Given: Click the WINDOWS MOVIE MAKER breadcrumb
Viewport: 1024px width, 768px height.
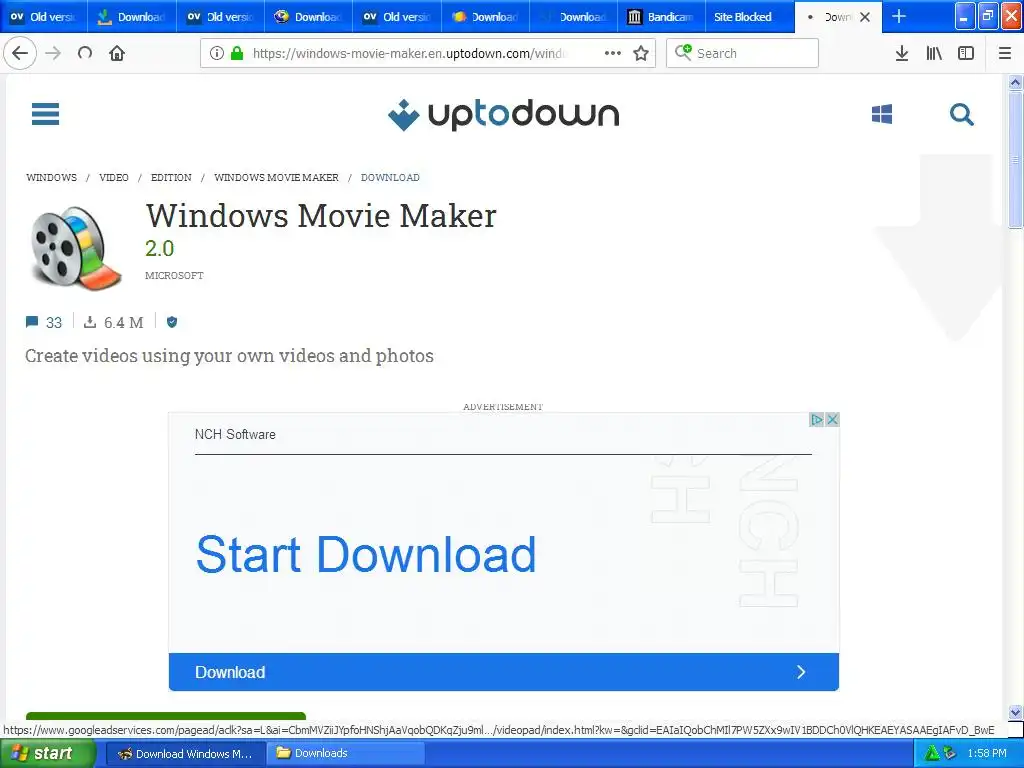Looking at the screenshot, I should click(x=276, y=178).
